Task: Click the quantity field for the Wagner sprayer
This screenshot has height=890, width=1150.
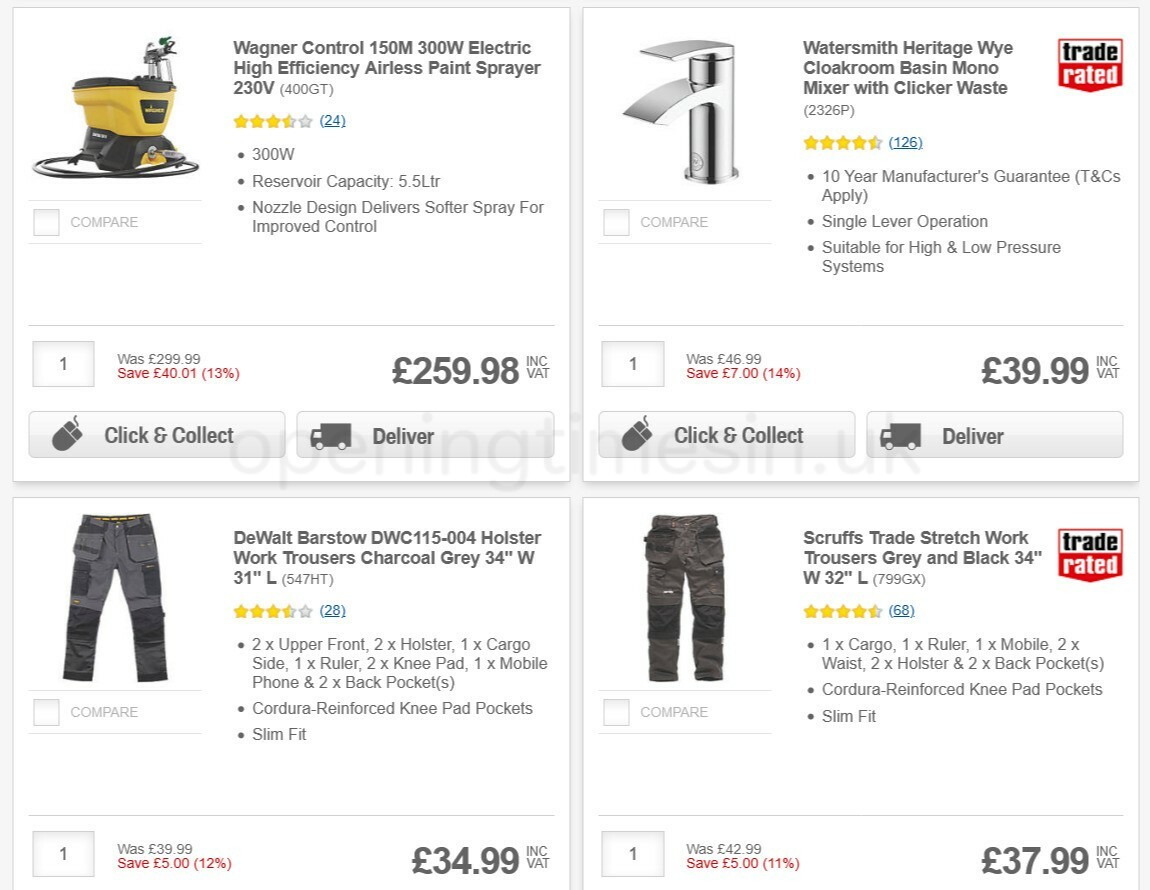Action: pos(63,363)
